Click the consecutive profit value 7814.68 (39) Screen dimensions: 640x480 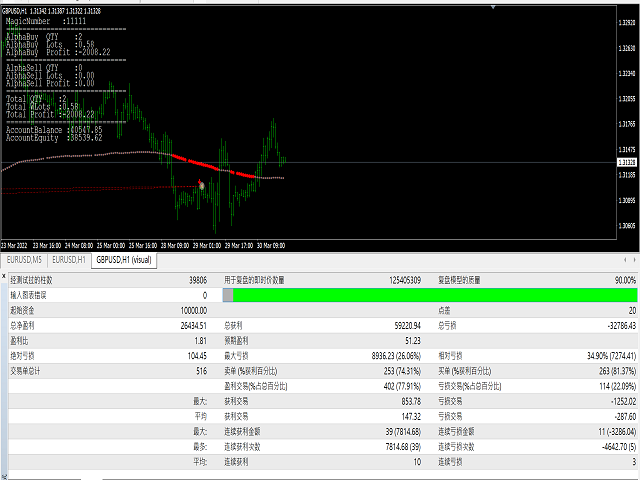(403, 447)
